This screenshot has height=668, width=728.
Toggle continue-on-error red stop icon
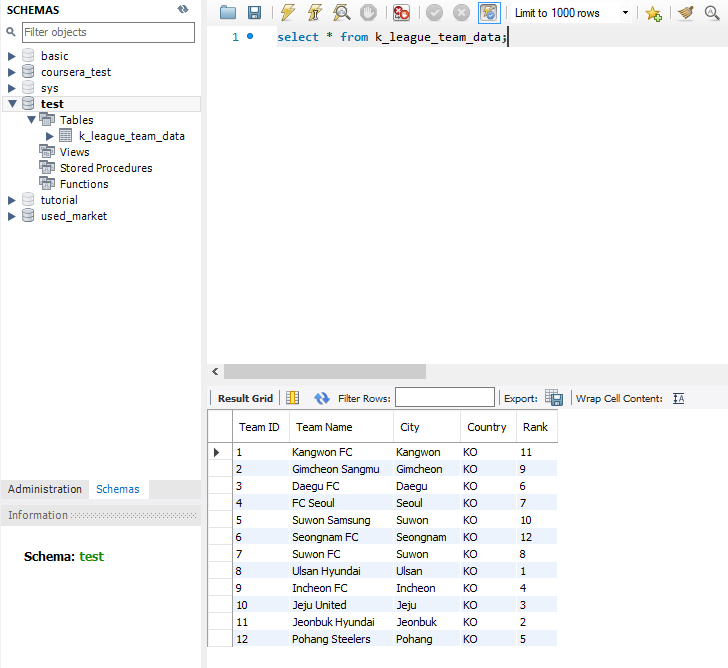(x=401, y=13)
